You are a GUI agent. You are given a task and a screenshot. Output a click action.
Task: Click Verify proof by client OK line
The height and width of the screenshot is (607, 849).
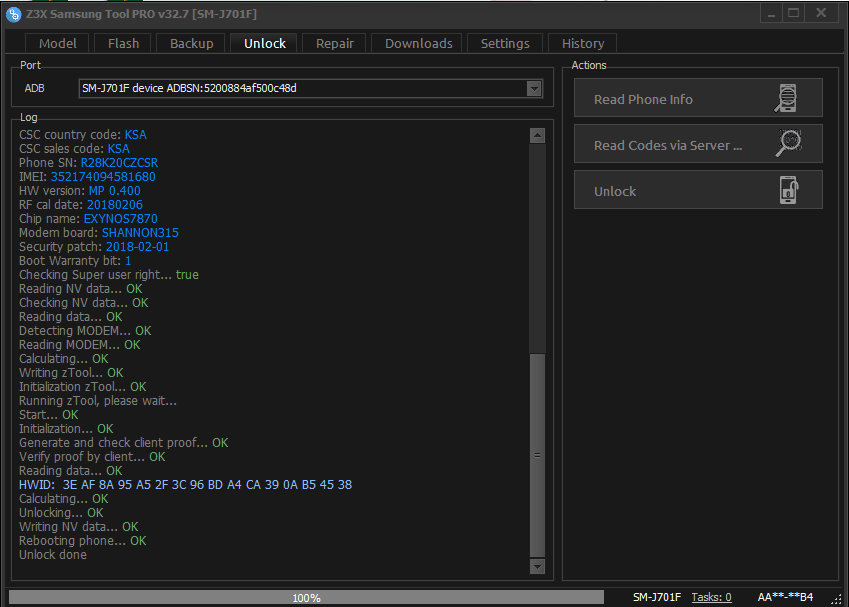(92, 456)
